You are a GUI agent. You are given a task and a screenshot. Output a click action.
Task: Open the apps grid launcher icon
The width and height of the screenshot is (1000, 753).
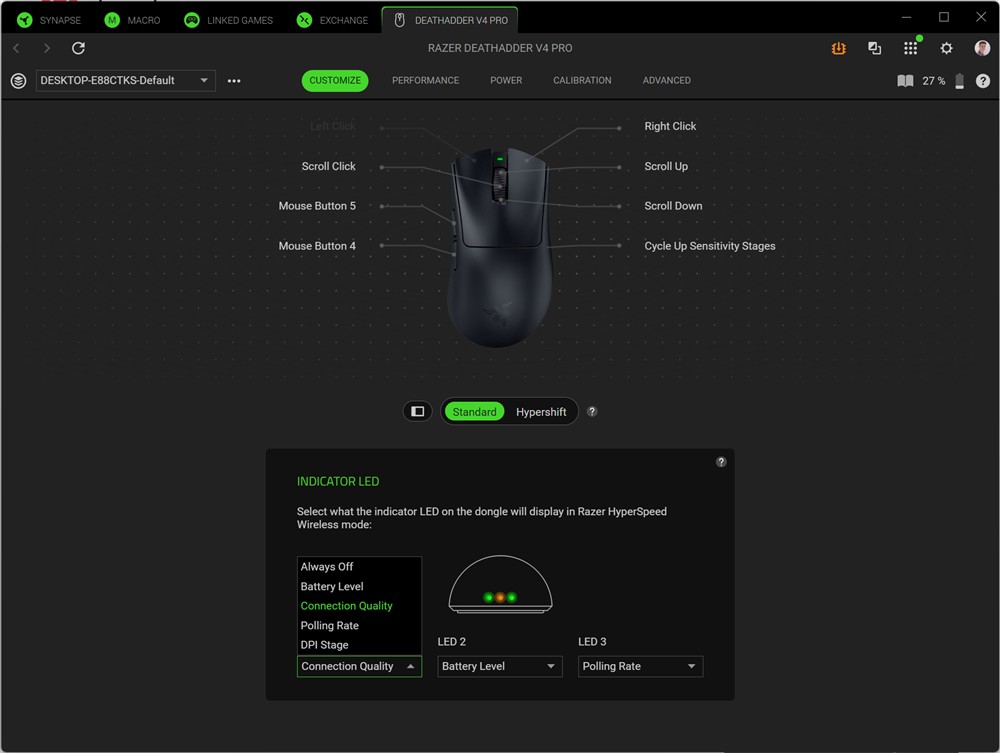(x=910, y=48)
